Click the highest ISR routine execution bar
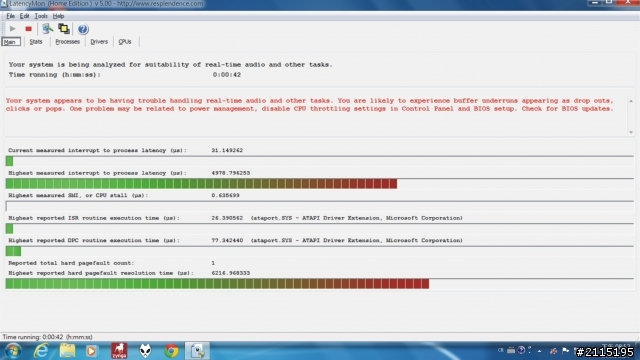The width and height of the screenshot is (640, 360). coord(320,229)
